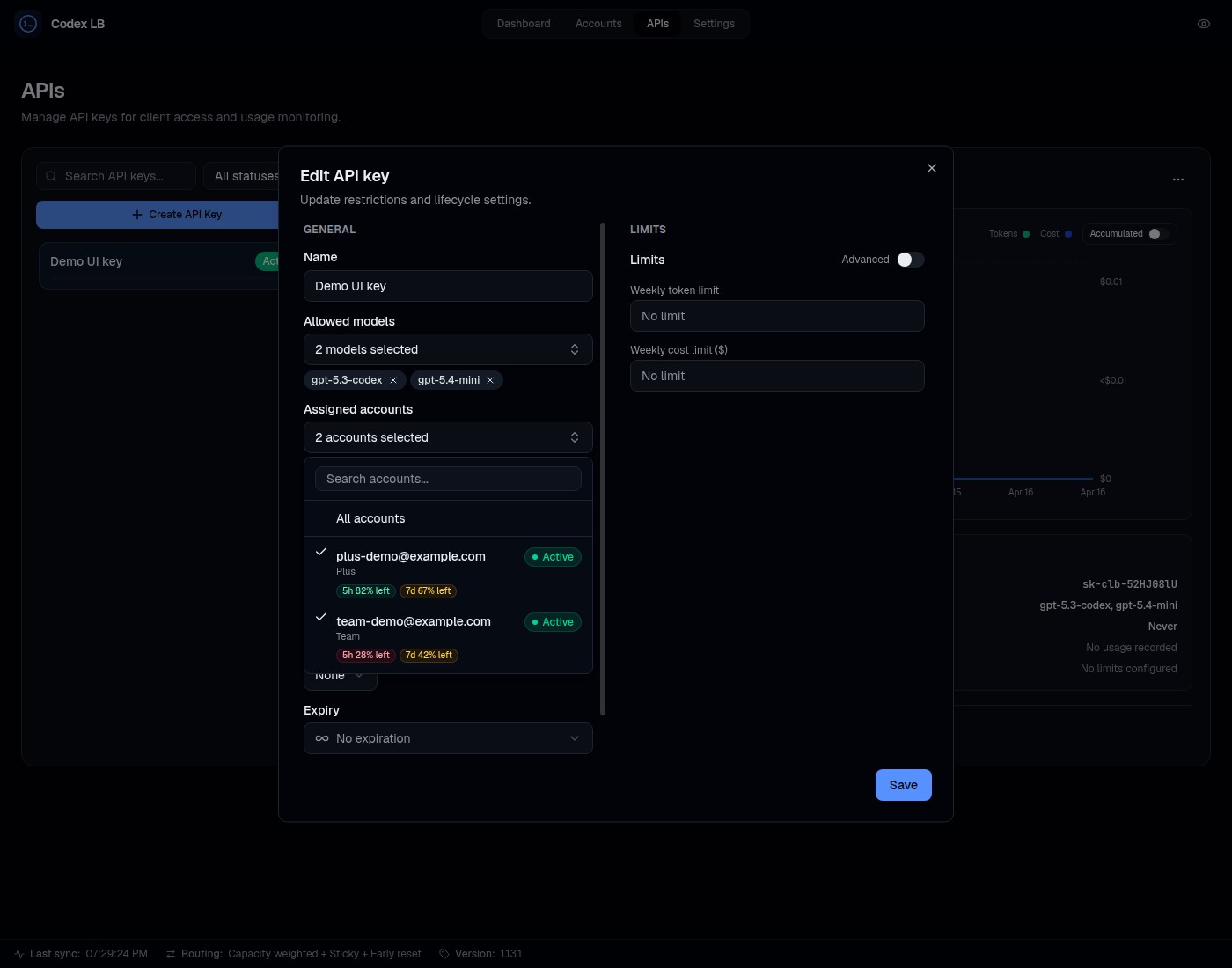Click the dialog's vertical scrollbar
Image resolution: width=1232 pixels, height=968 pixels.
tap(603, 468)
